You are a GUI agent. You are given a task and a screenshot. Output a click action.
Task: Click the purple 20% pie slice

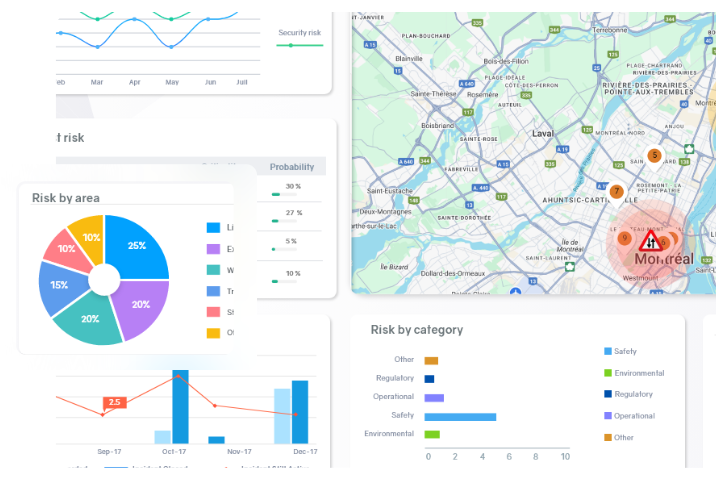(x=140, y=302)
